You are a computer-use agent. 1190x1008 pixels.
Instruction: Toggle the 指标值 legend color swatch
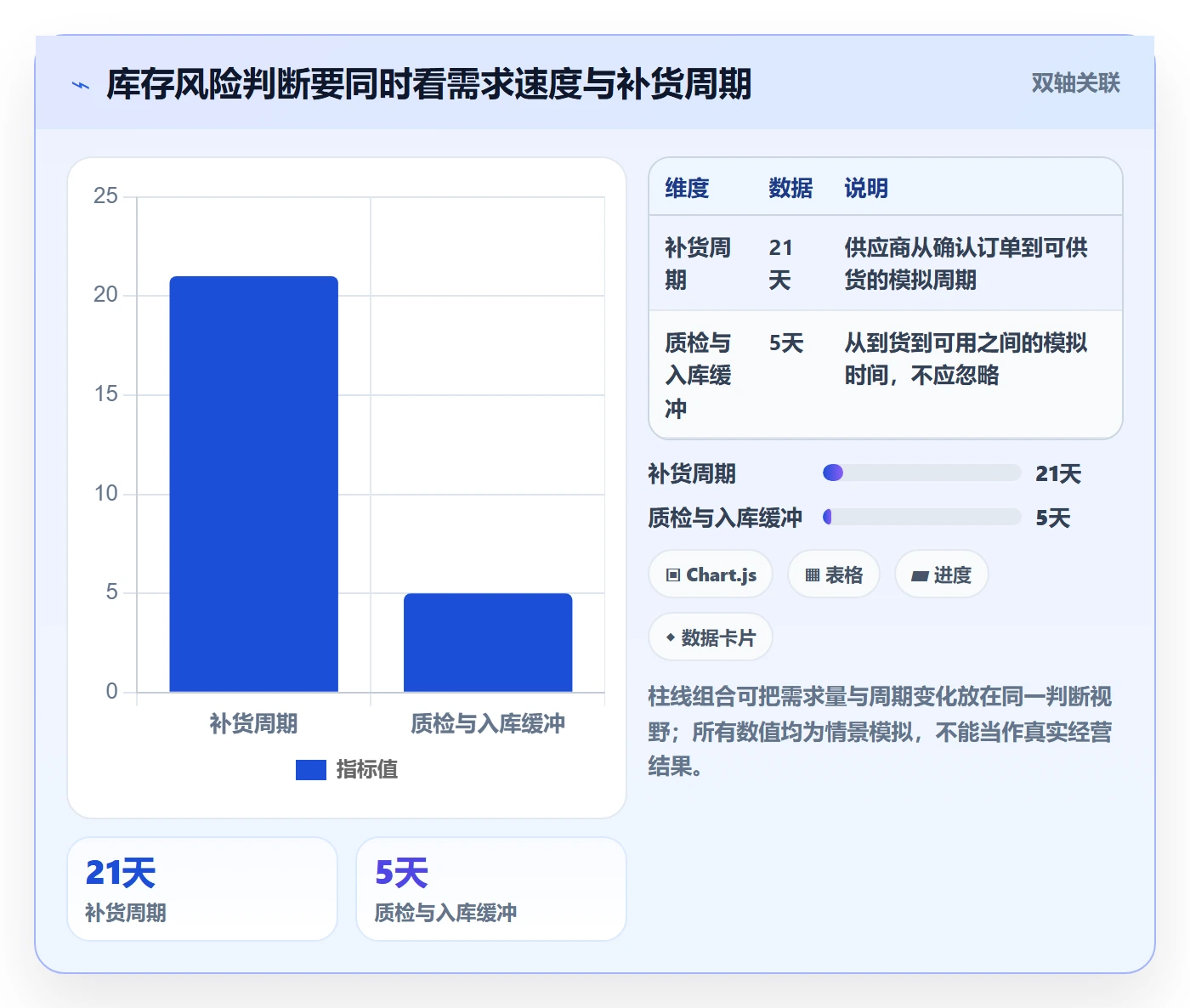tap(310, 769)
